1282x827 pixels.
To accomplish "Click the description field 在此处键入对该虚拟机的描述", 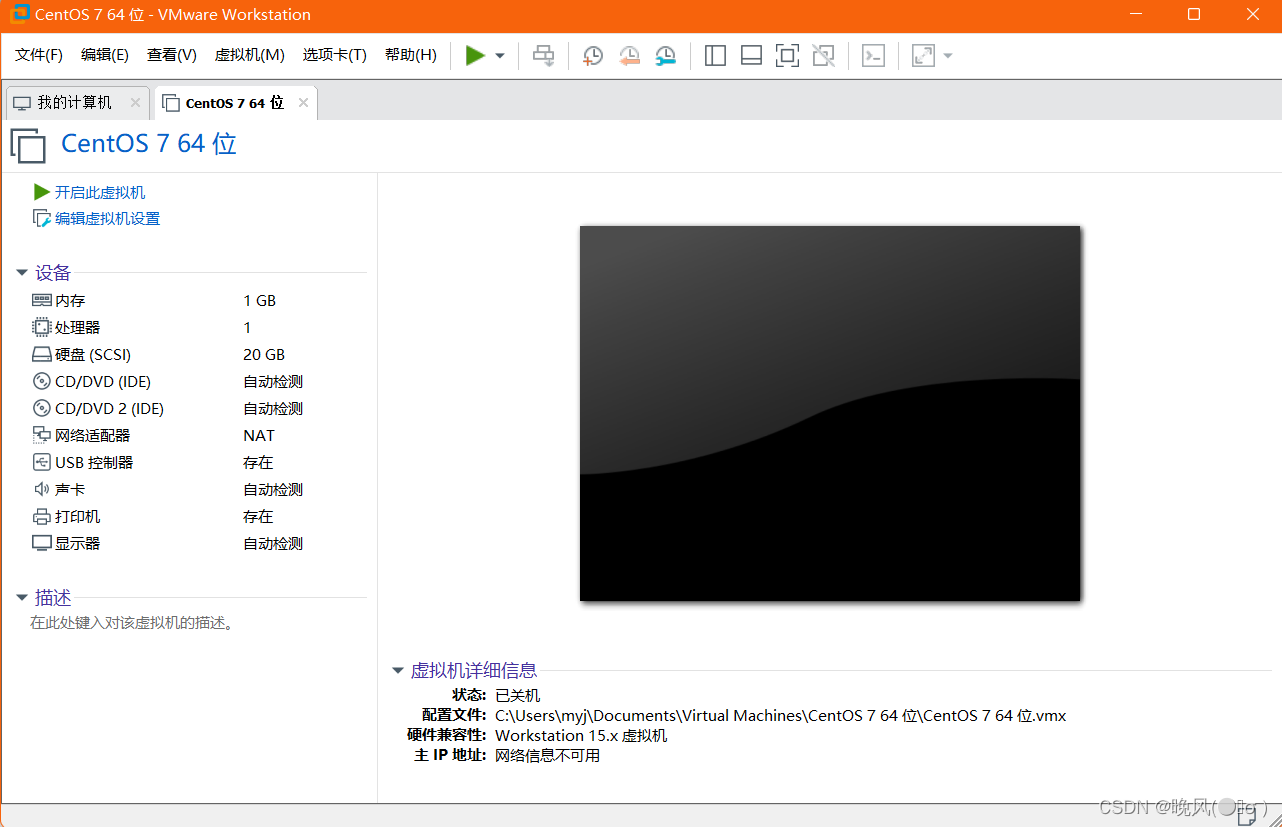I will (132, 623).
